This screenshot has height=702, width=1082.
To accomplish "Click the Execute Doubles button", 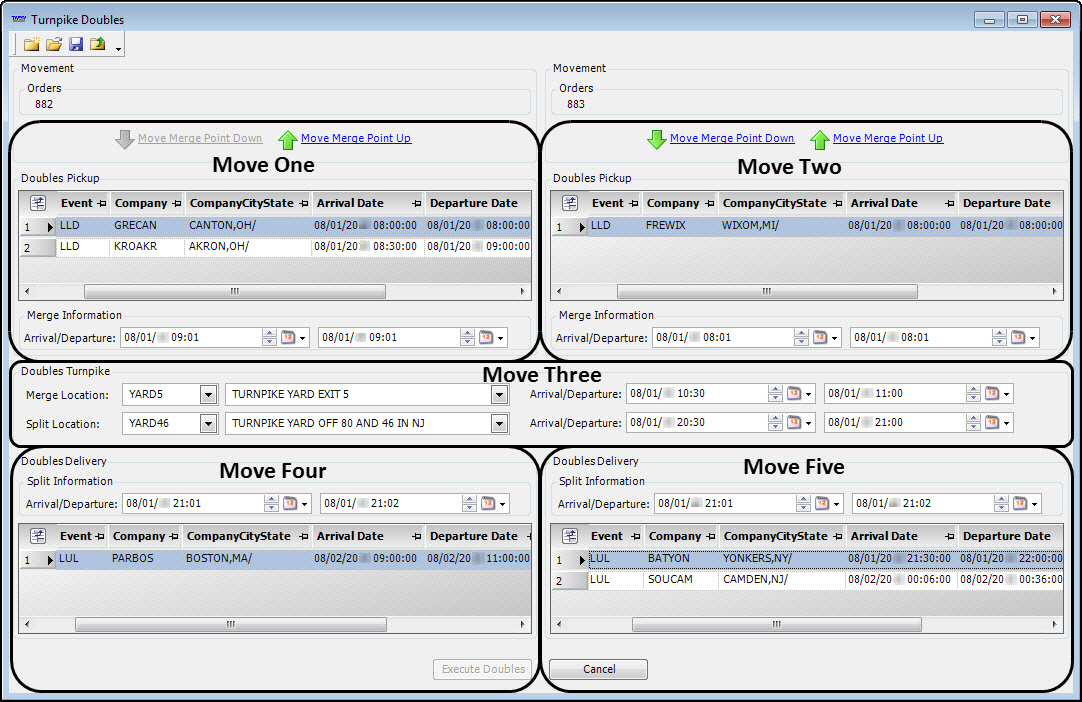I will coord(483,669).
